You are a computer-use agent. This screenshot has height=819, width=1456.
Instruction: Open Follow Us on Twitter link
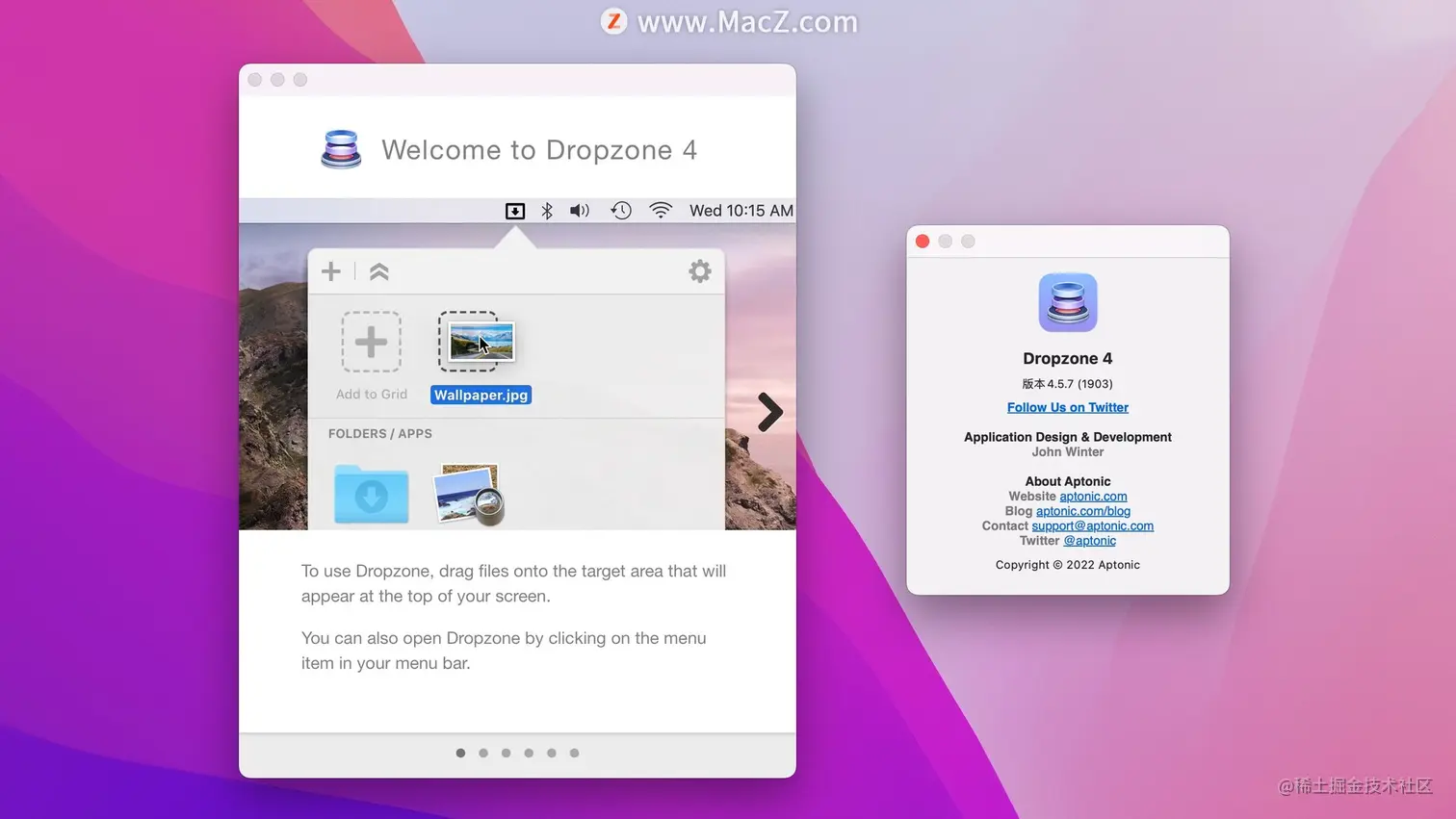[x=1068, y=407]
